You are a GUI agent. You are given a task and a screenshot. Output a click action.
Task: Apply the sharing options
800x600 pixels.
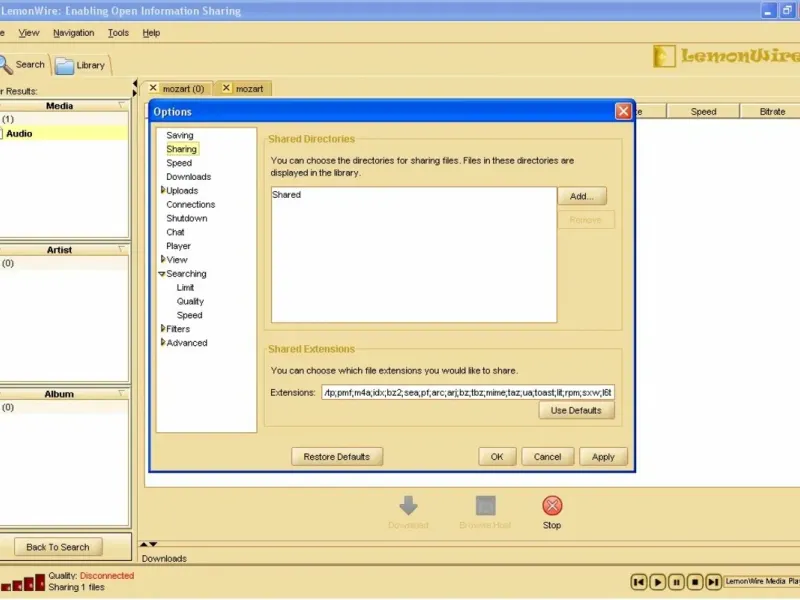tap(603, 457)
